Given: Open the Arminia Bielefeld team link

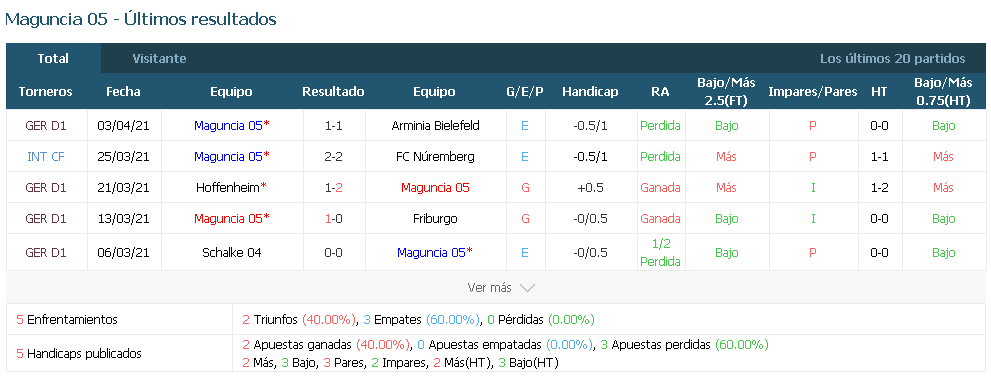Looking at the screenshot, I should click(x=435, y=125).
